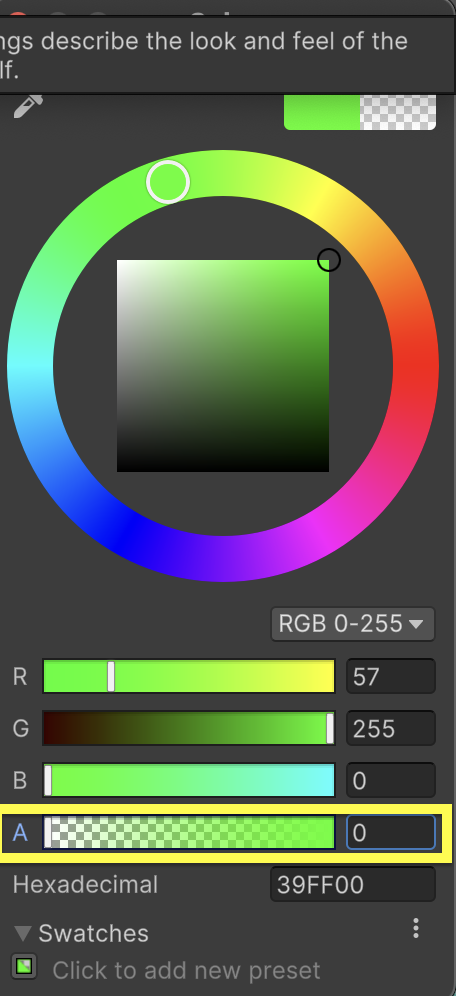Click the middle of the A alpha slider

(189, 832)
